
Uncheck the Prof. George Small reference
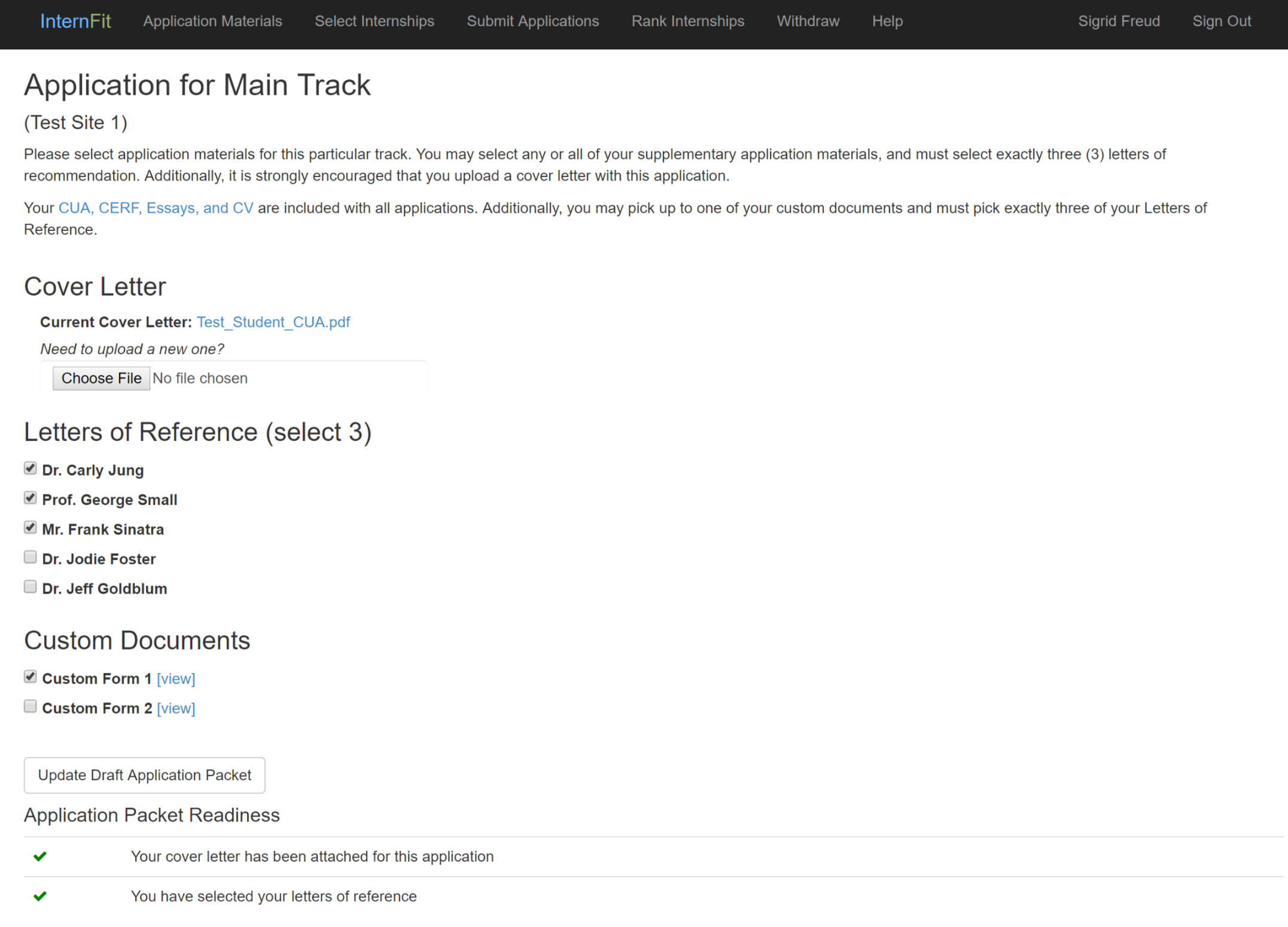[30, 498]
